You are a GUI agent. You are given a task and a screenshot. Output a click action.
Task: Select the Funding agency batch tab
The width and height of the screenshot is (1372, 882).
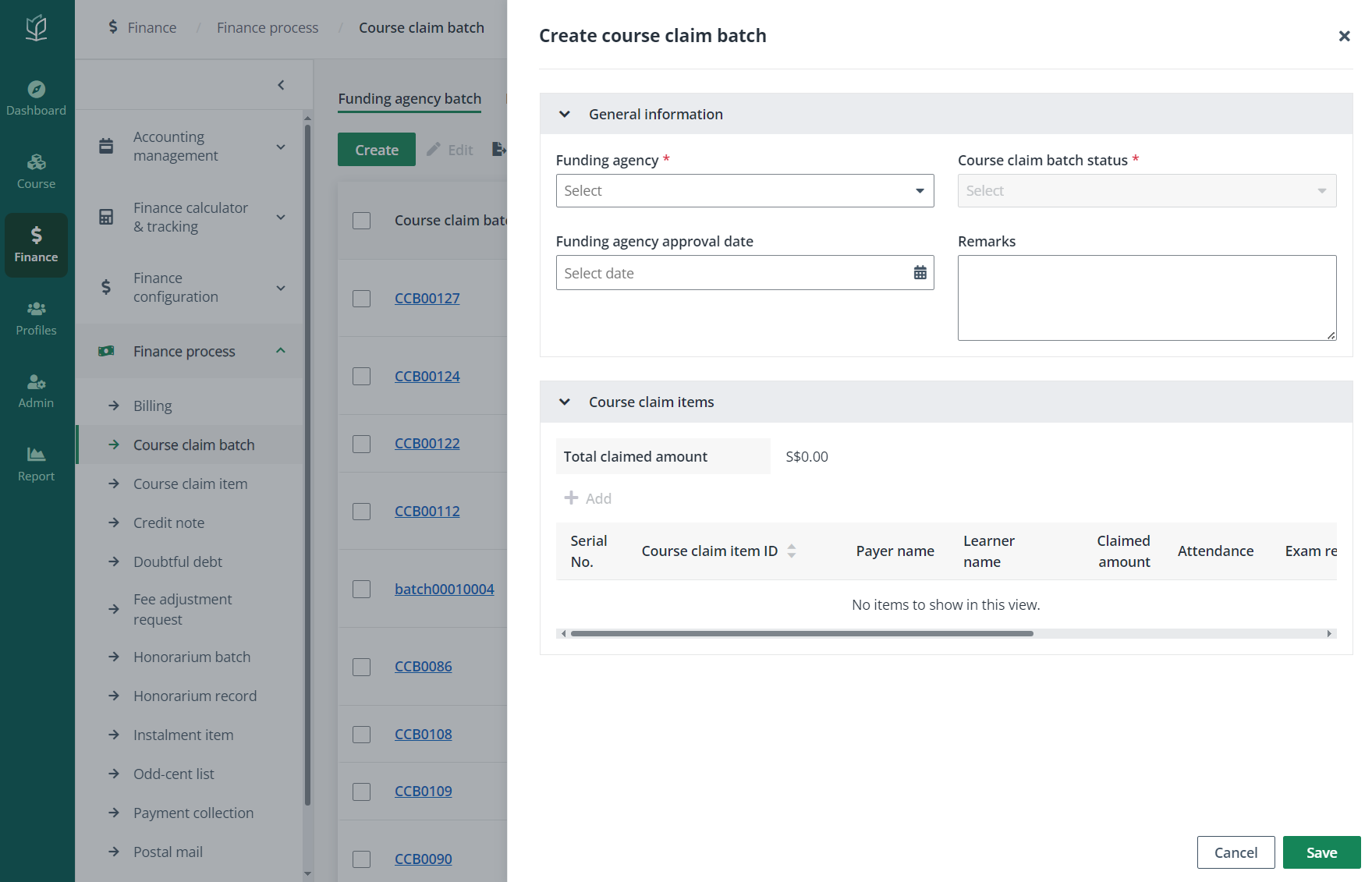(409, 99)
